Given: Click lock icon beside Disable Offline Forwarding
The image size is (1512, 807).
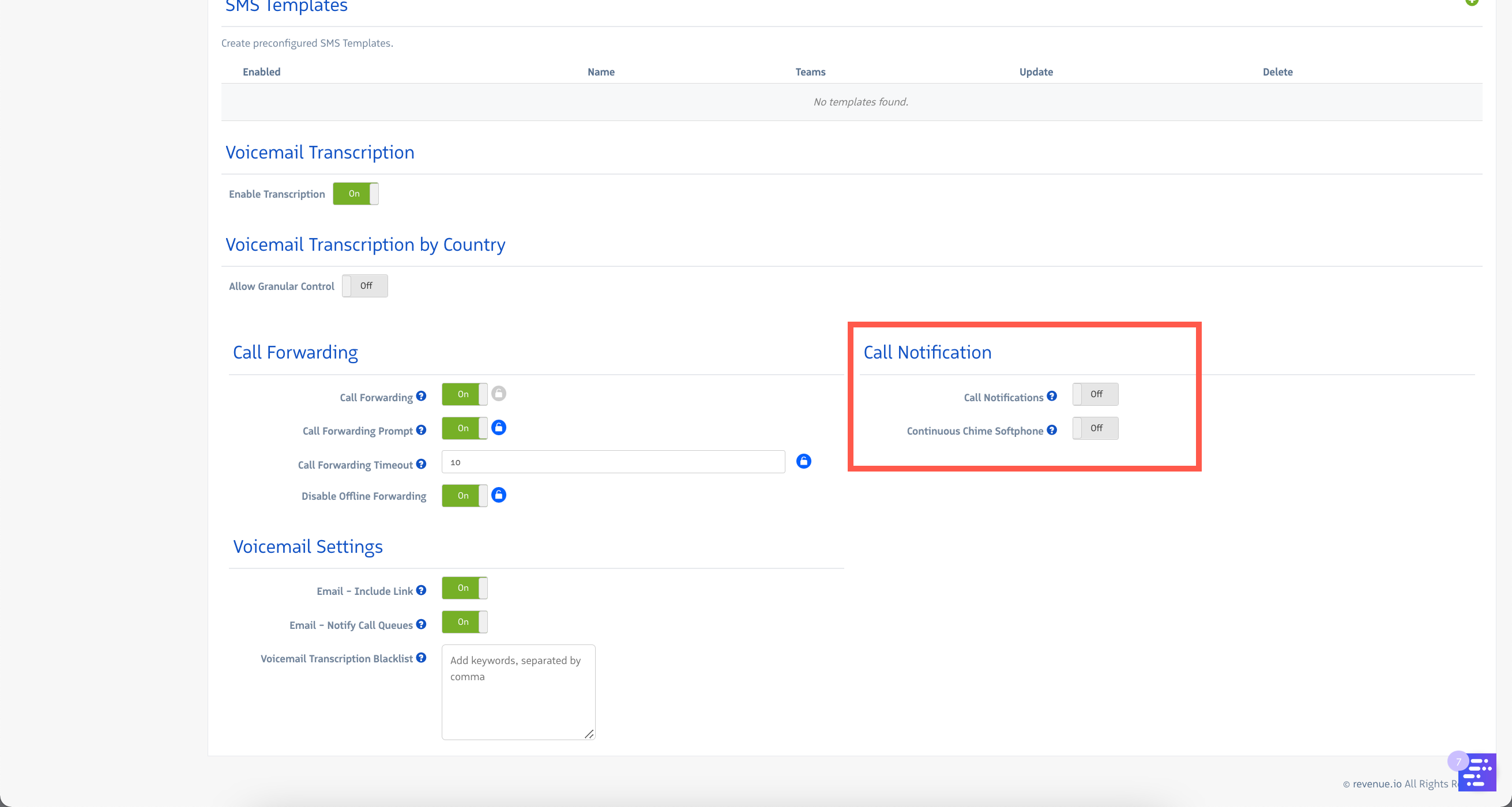Looking at the screenshot, I should tap(498, 495).
